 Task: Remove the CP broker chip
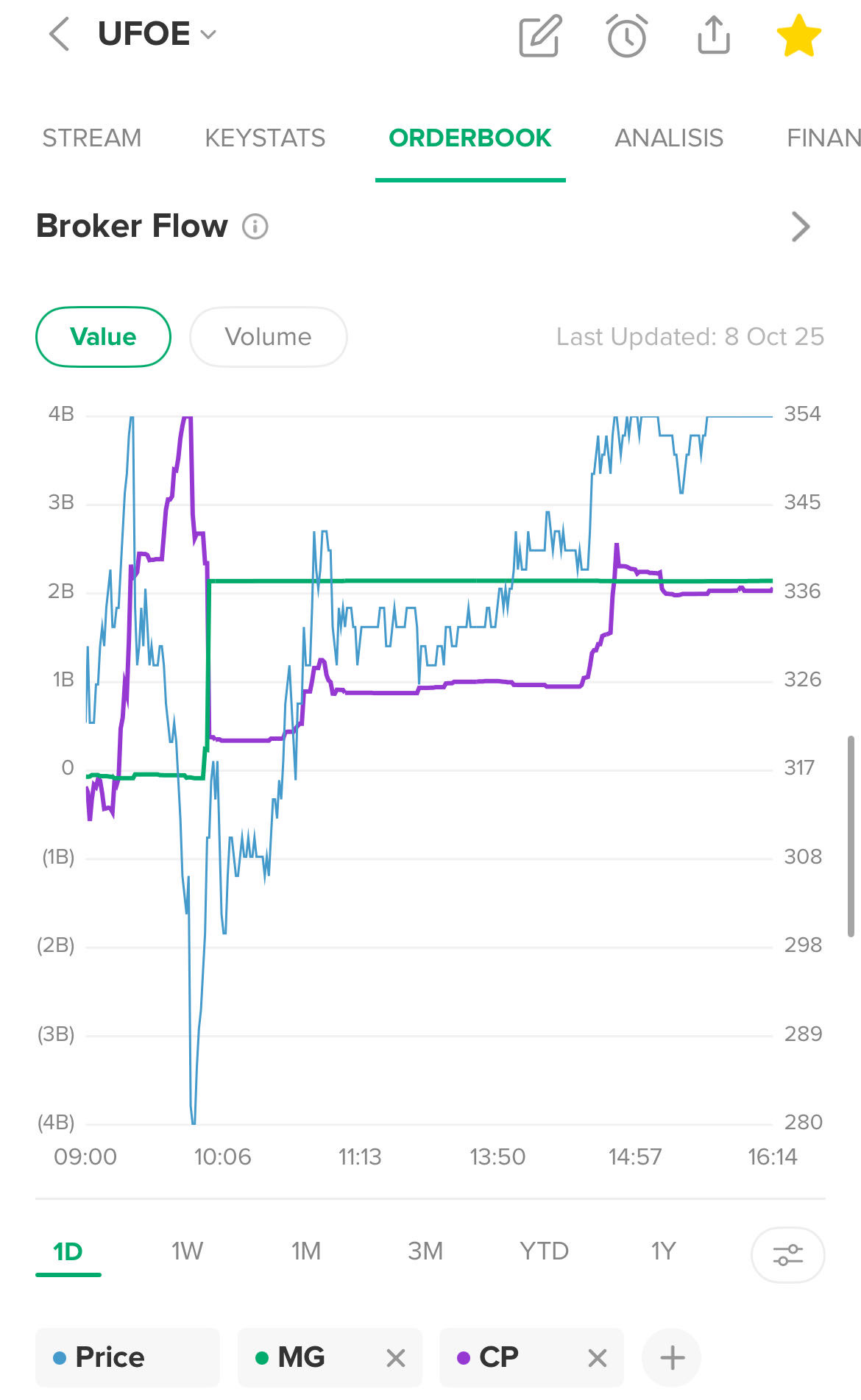598,1358
